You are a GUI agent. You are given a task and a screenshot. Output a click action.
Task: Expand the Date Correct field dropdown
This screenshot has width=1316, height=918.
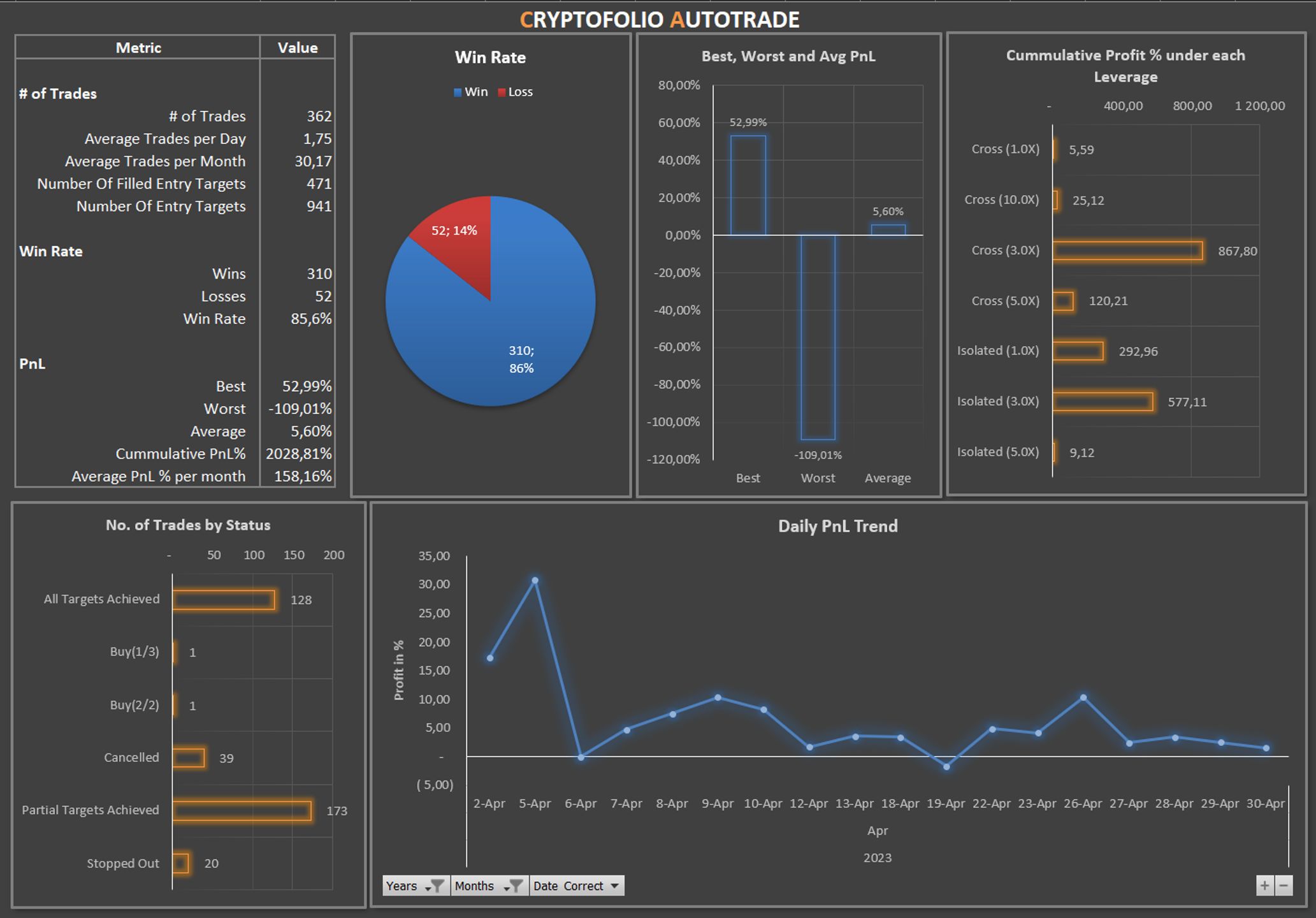click(577, 885)
